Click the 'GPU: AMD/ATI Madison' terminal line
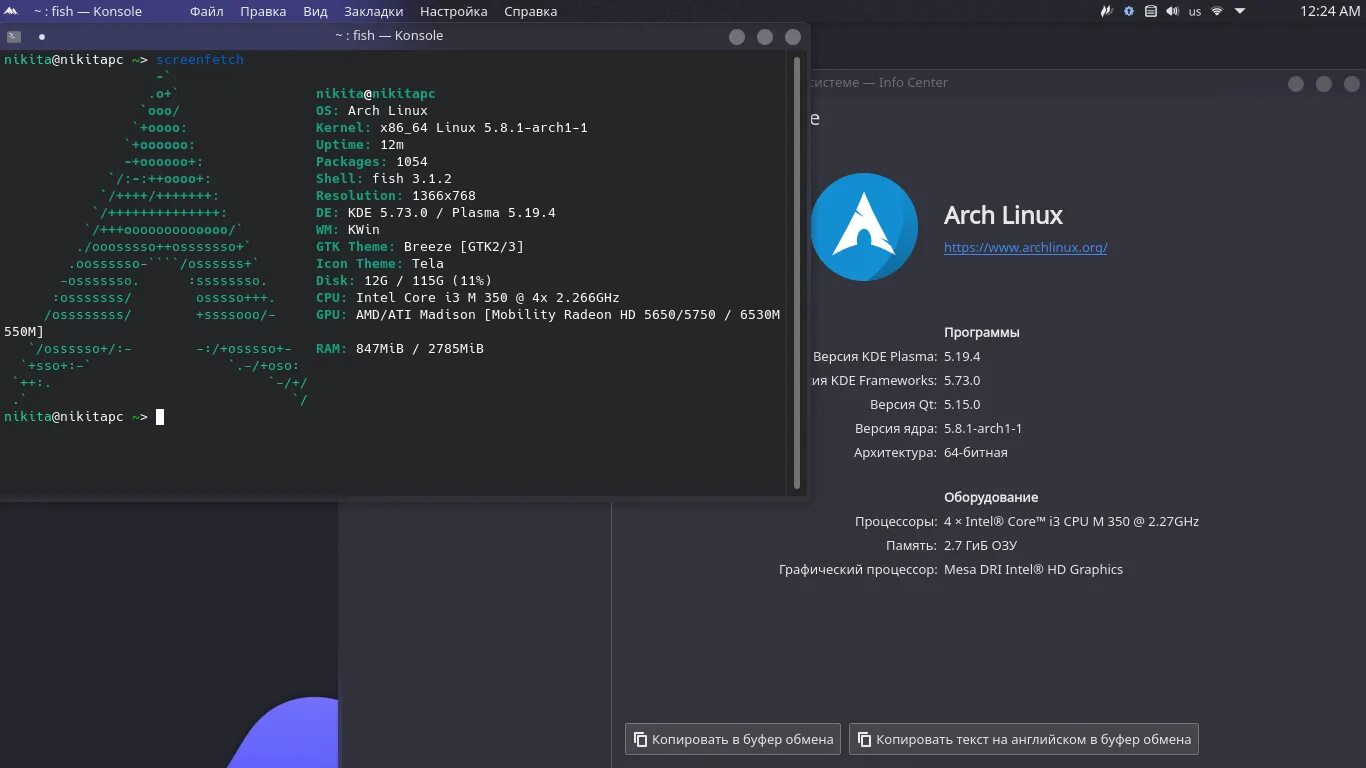The height and width of the screenshot is (768, 1366). tap(548, 315)
